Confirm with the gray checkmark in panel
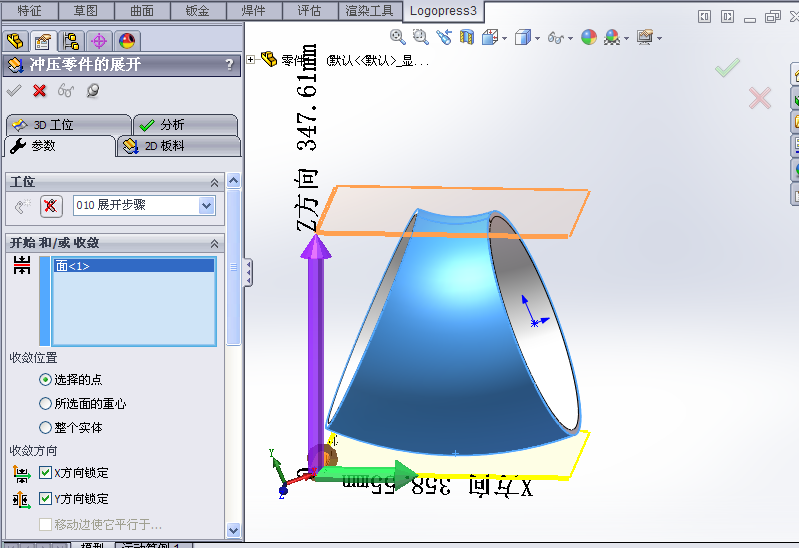 pyautogui.click(x=14, y=91)
